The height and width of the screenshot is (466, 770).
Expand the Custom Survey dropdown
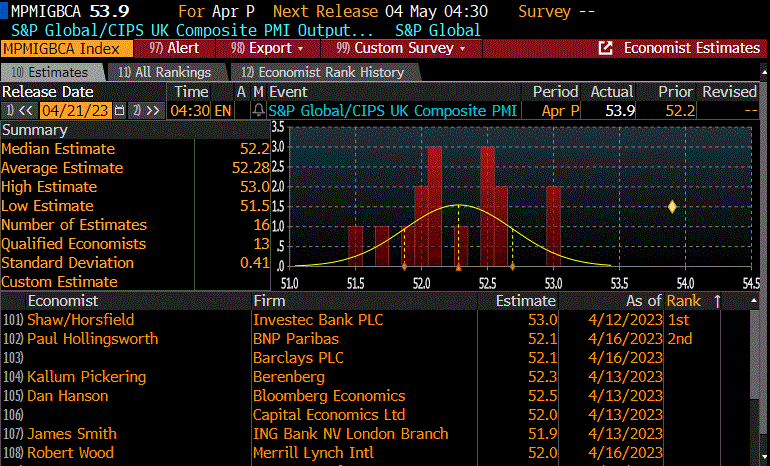point(401,48)
